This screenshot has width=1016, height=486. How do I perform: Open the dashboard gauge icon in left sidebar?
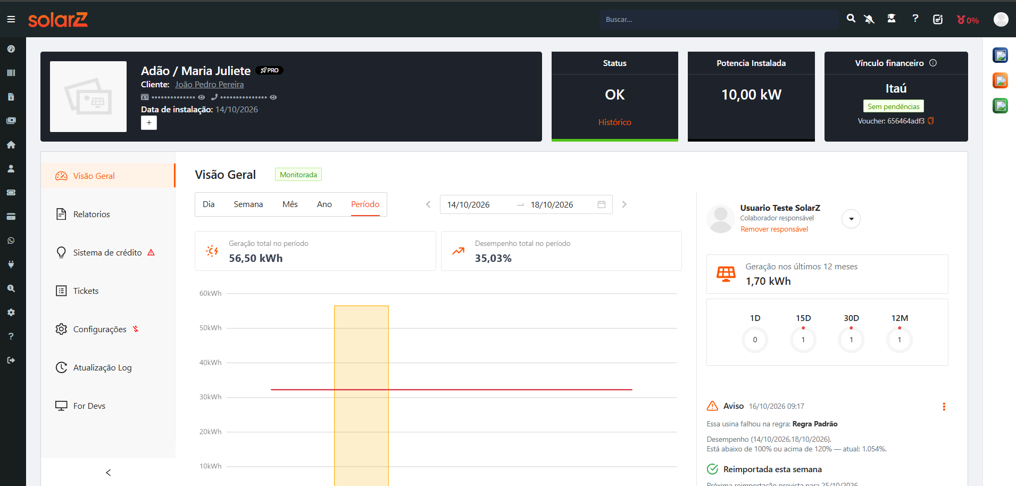tap(10, 49)
